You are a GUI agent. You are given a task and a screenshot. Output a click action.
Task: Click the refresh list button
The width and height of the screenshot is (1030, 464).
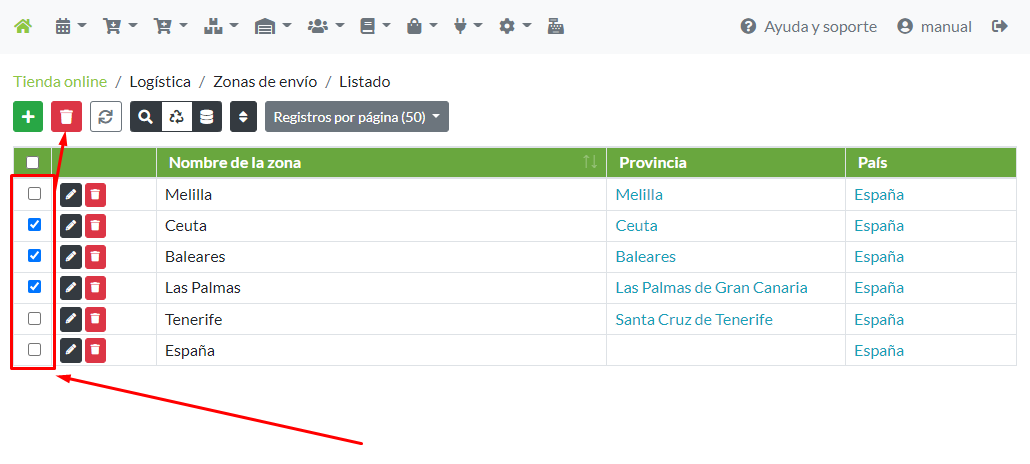(x=106, y=117)
